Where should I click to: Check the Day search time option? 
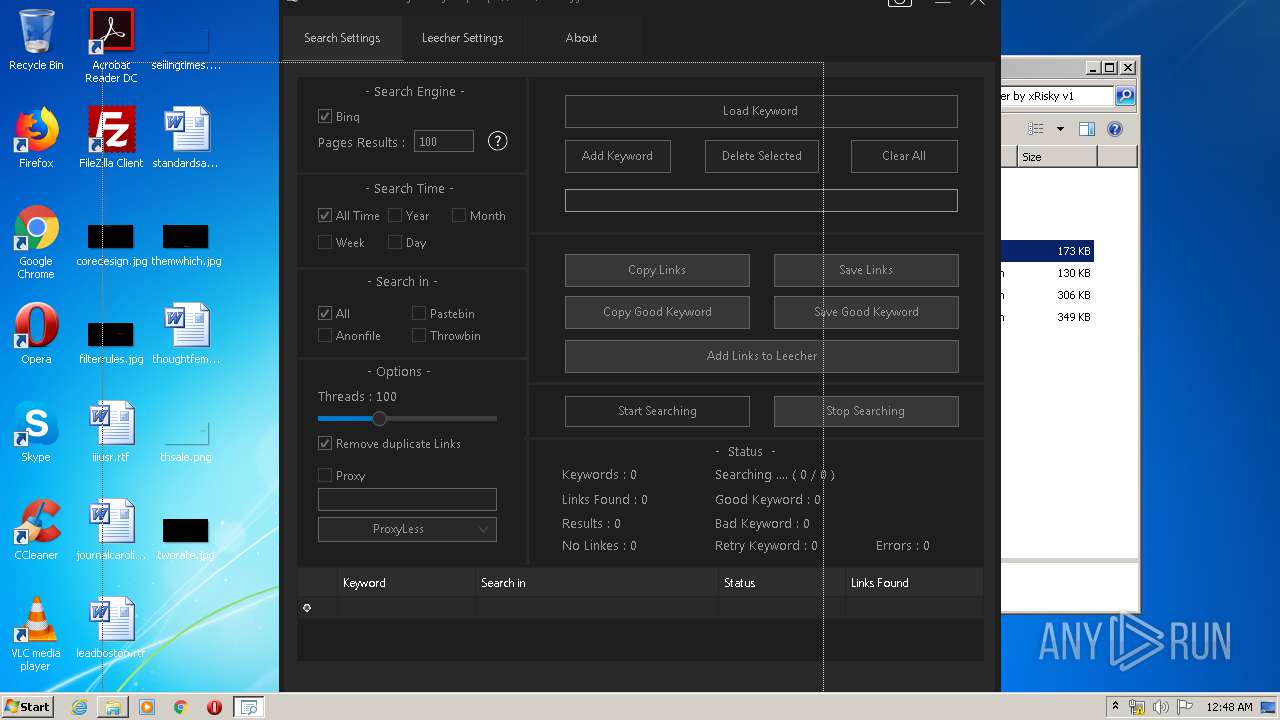(395, 242)
